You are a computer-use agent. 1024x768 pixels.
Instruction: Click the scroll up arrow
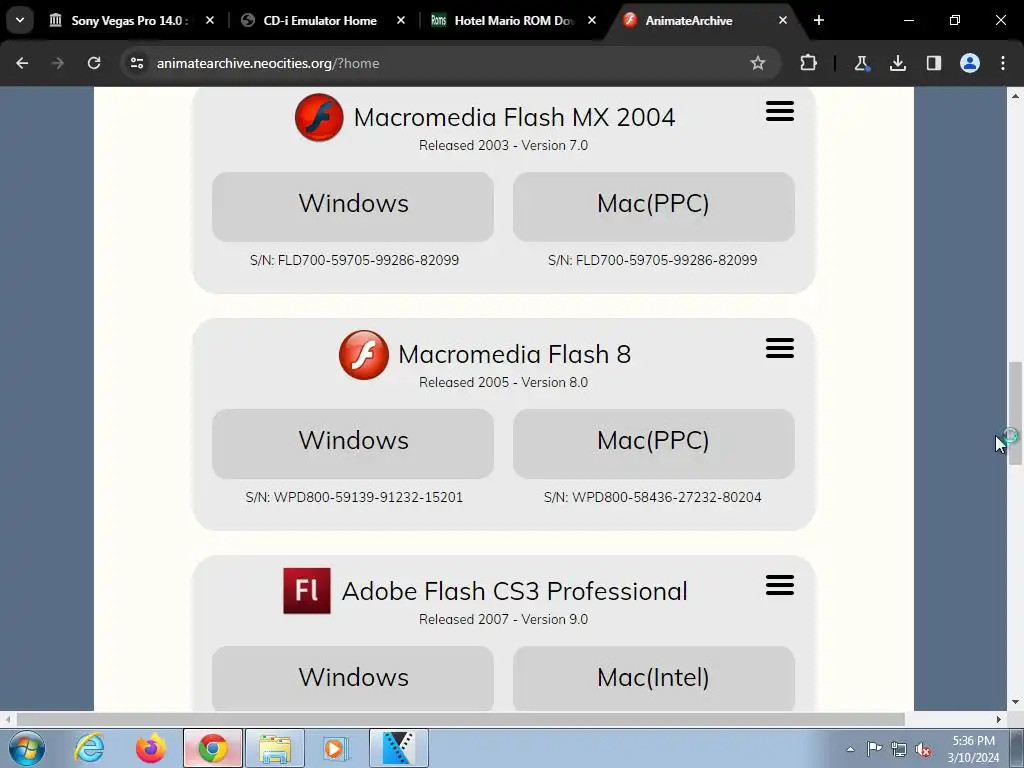click(1016, 96)
